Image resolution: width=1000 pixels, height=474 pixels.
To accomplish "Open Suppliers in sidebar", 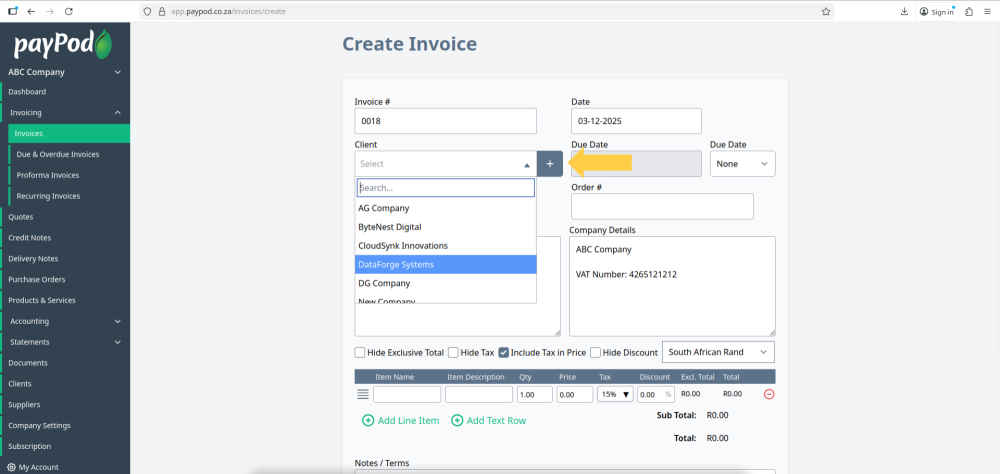I will pyautogui.click(x=65, y=404).
